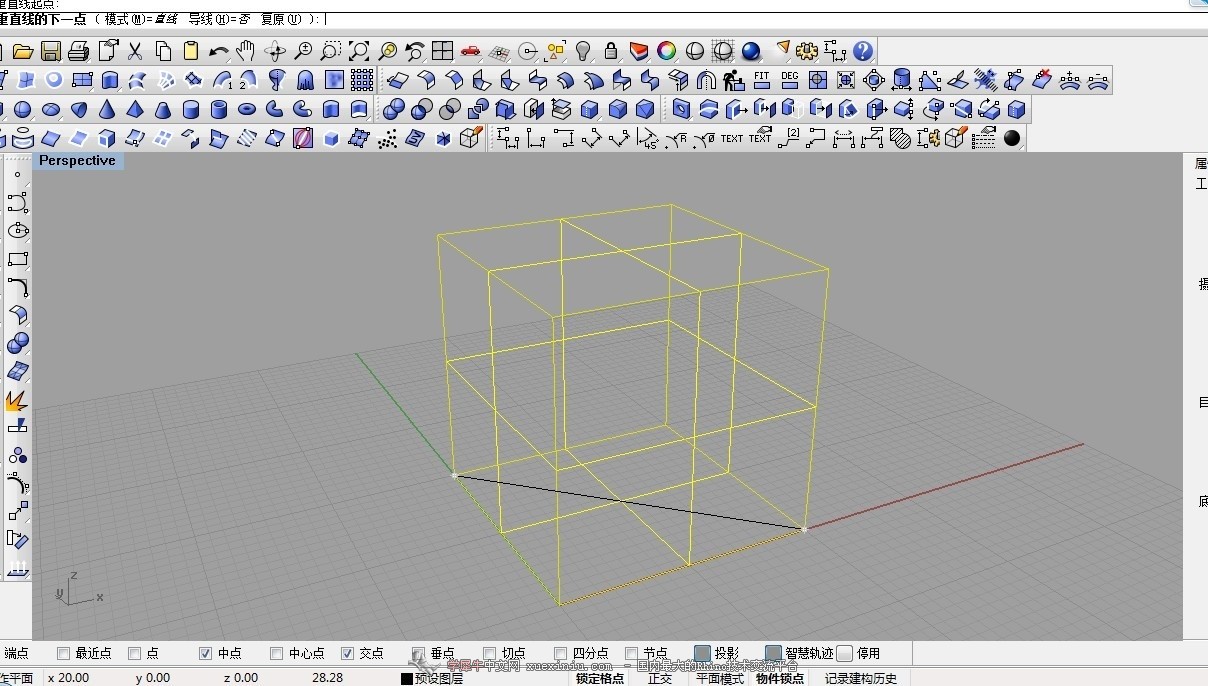The width and height of the screenshot is (1208, 686).
Task: Click the Perspective viewport title tab
Action: coord(77,161)
